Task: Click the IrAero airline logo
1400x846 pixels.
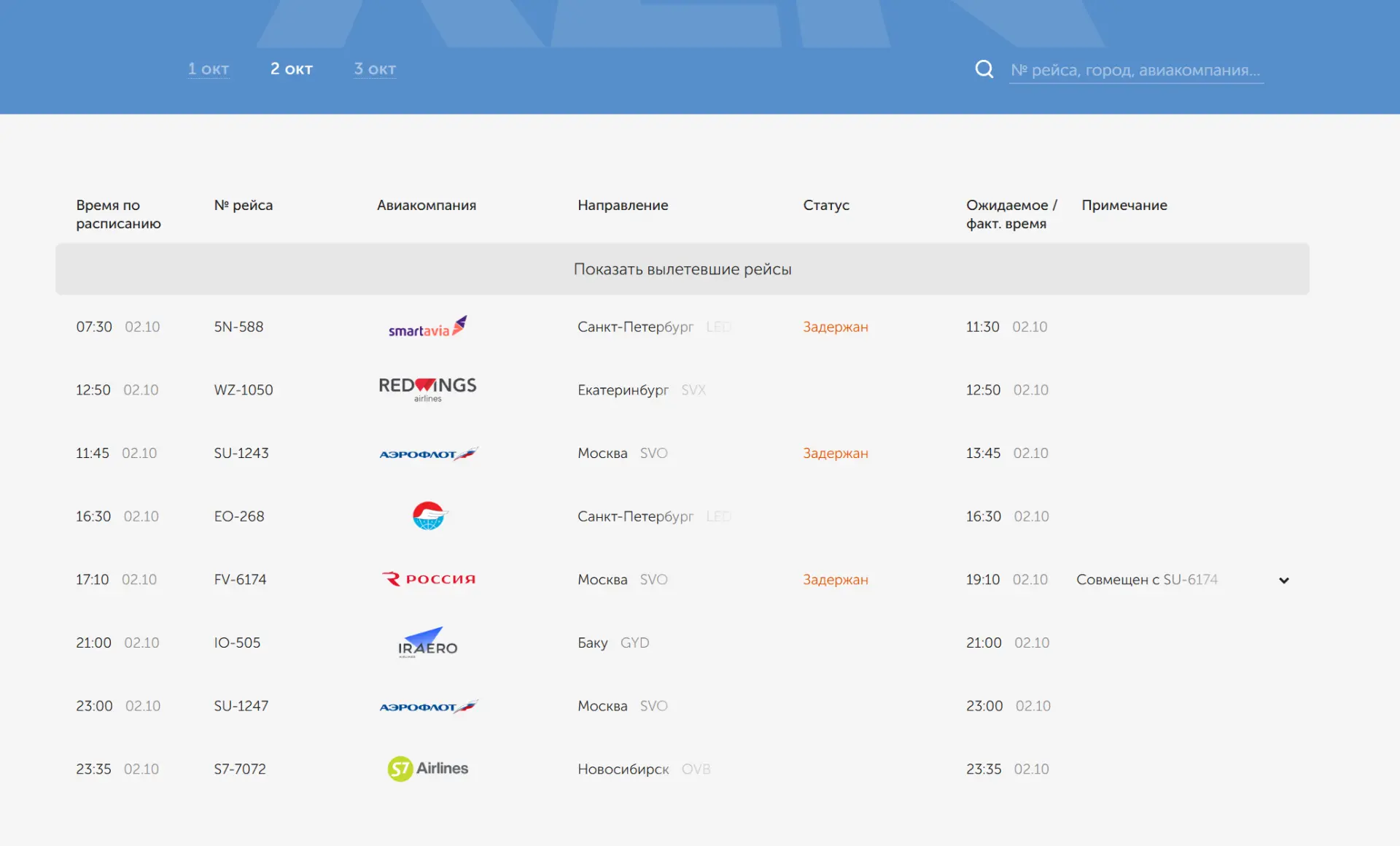Action: [x=427, y=643]
